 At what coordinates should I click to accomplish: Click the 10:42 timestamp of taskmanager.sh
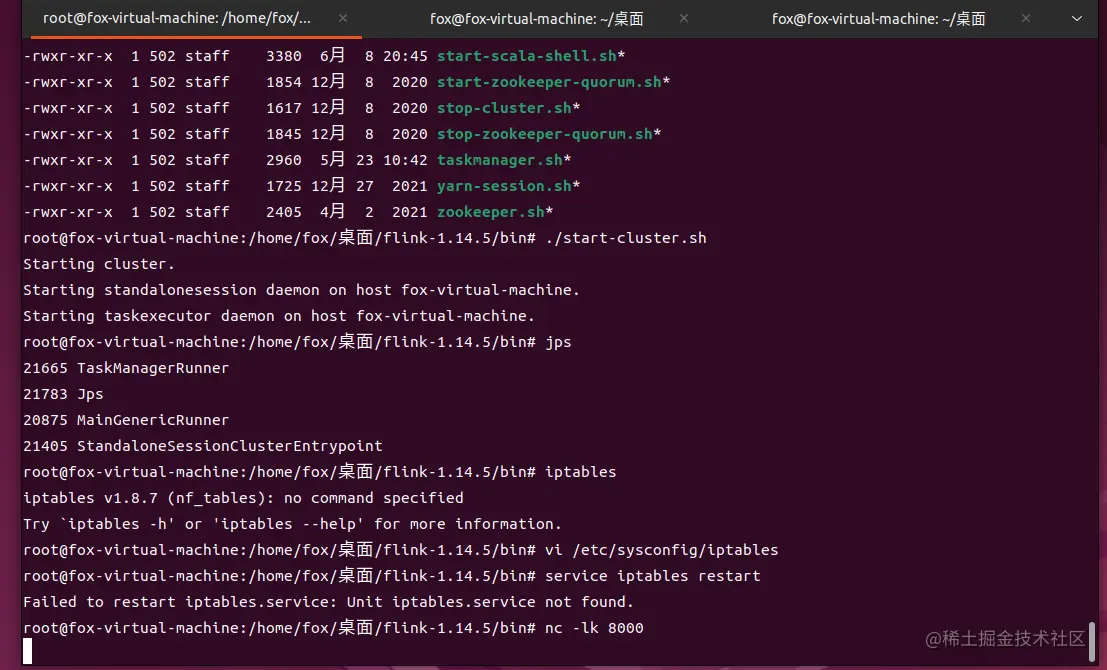click(405, 160)
